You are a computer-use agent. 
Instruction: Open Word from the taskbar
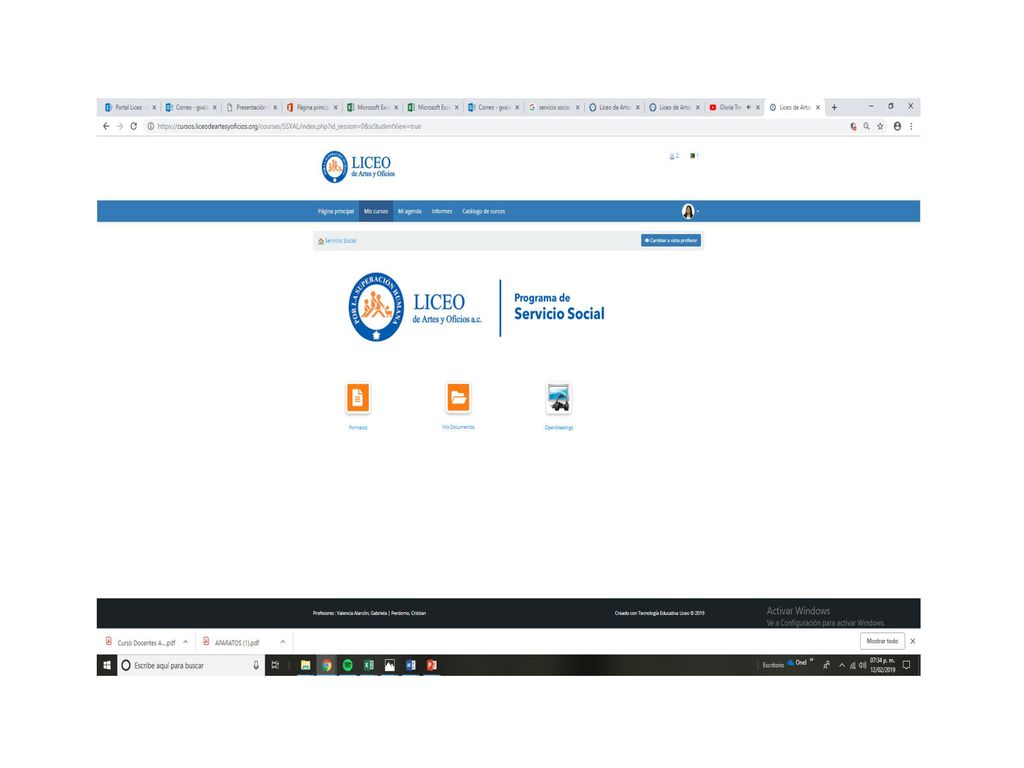point(410,665)
